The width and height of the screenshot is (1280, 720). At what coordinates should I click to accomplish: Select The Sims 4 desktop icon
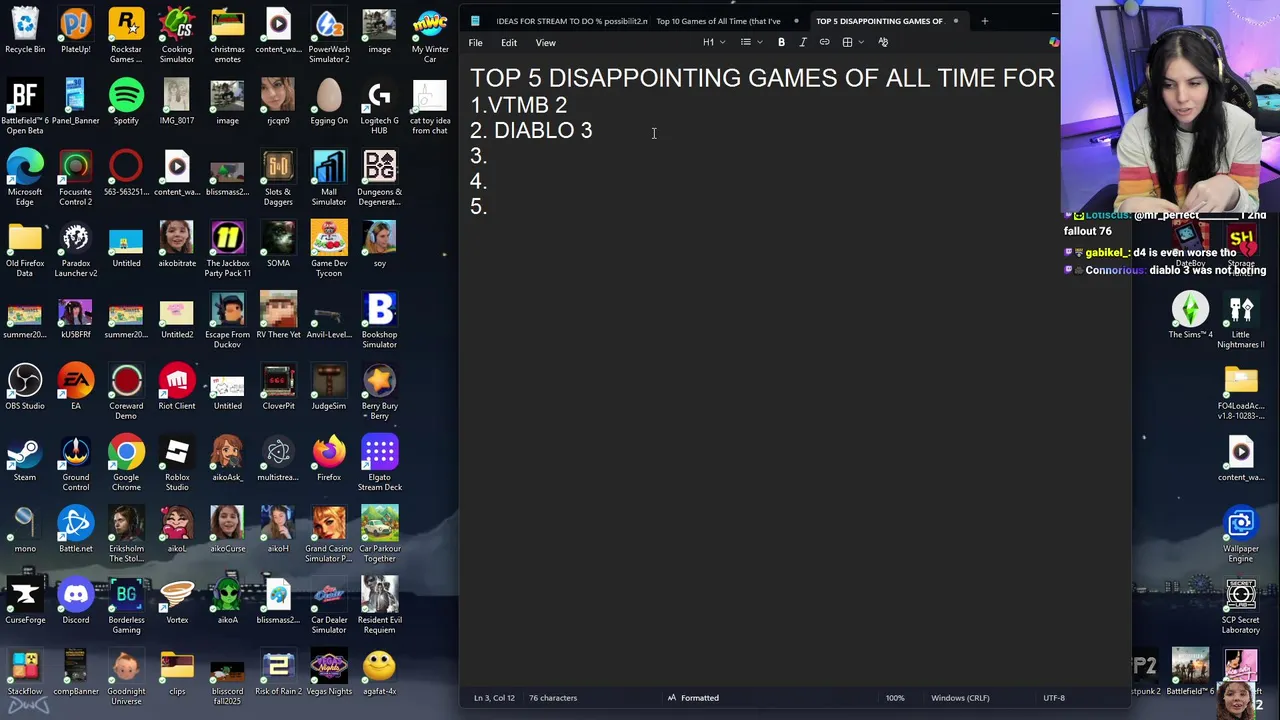pyautogui.click(x=1190, y=316)
